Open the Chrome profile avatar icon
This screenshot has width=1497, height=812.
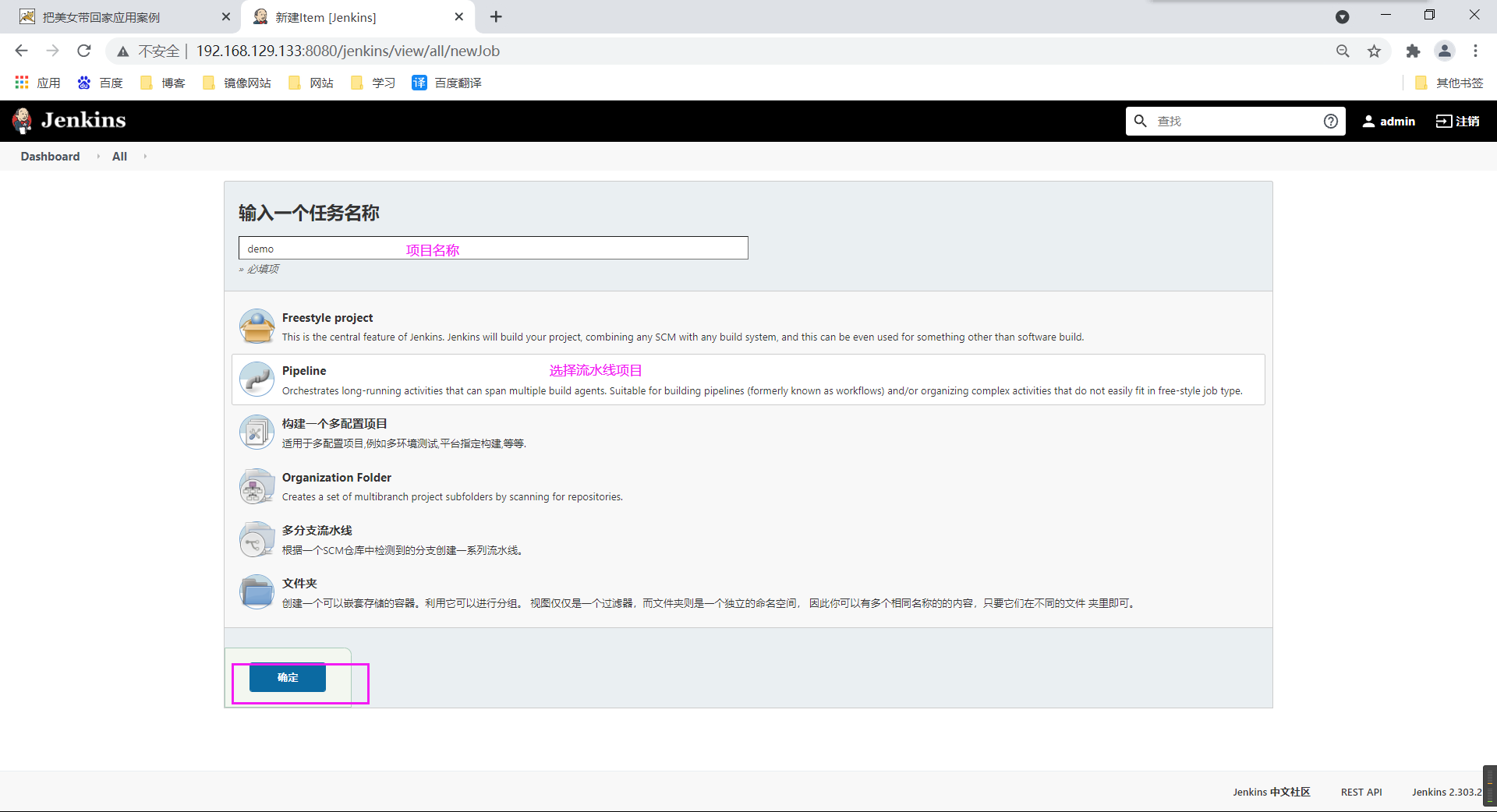pos(1445,51)
